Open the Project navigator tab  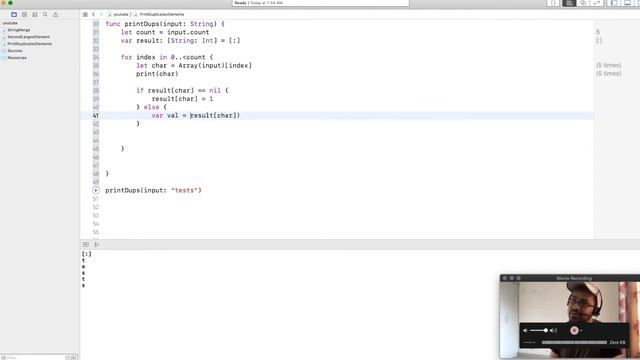(14, 15)
